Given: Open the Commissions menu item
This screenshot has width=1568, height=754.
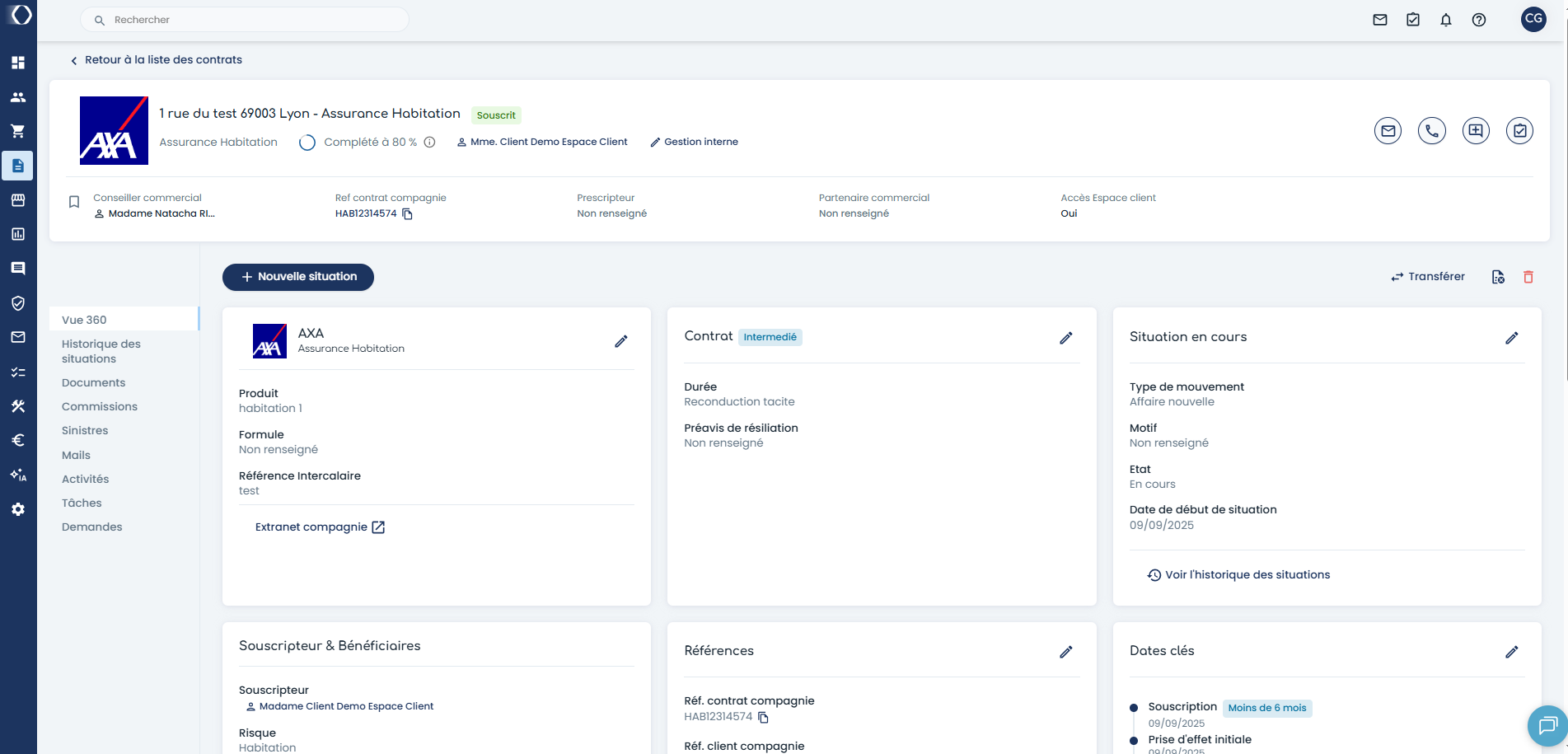Looking at the screenshot, I should 100,406.
